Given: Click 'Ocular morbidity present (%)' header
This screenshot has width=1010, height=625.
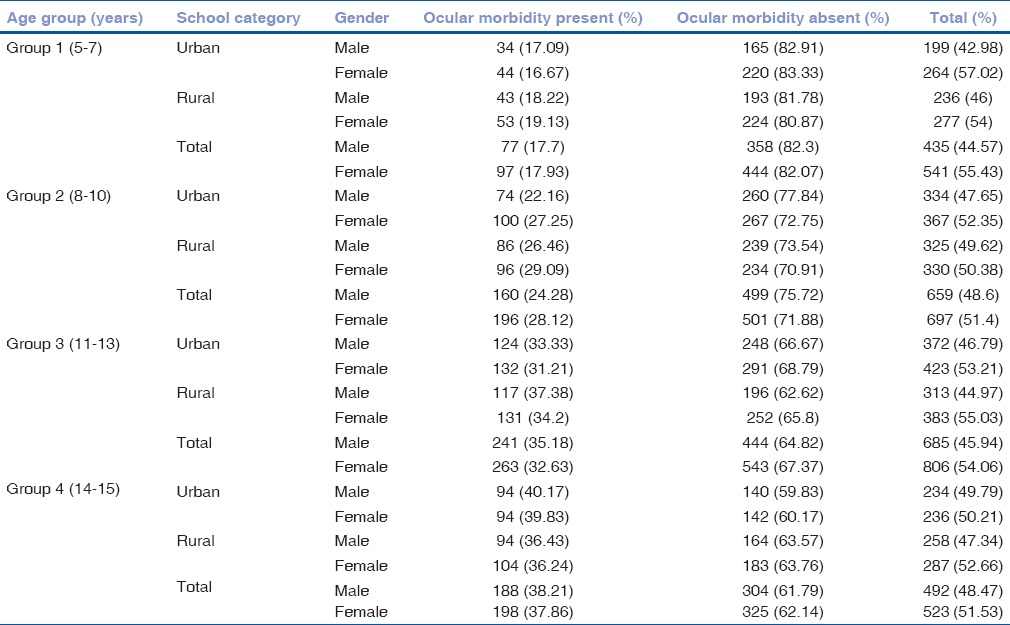Looking at the screenshot, I should pos(533,18).
